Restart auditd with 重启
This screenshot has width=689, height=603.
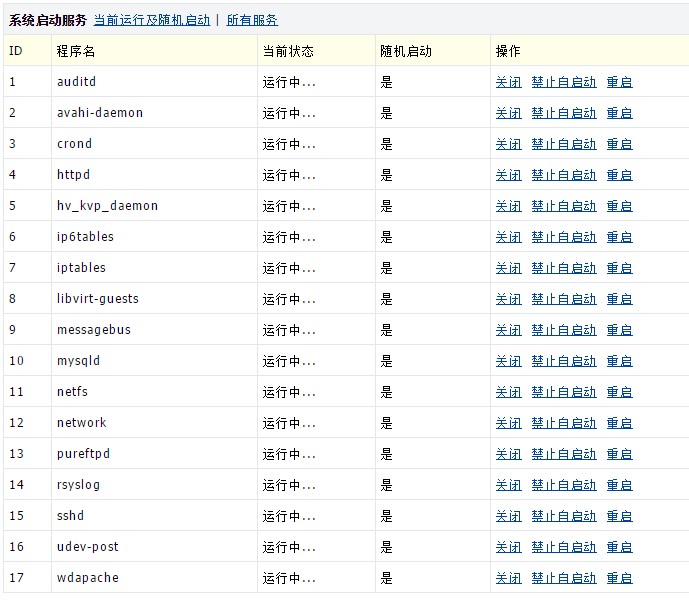click(x=619, y=82)
